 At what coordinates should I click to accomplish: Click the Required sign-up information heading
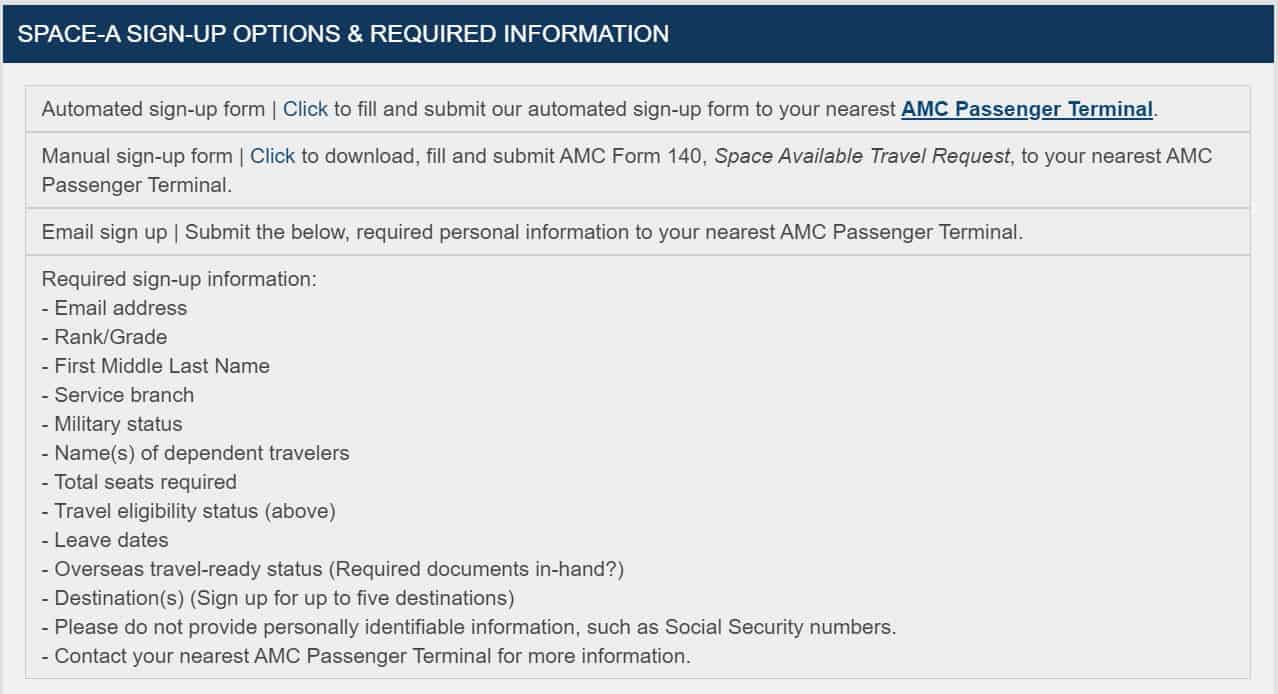(x=179, y=279)
